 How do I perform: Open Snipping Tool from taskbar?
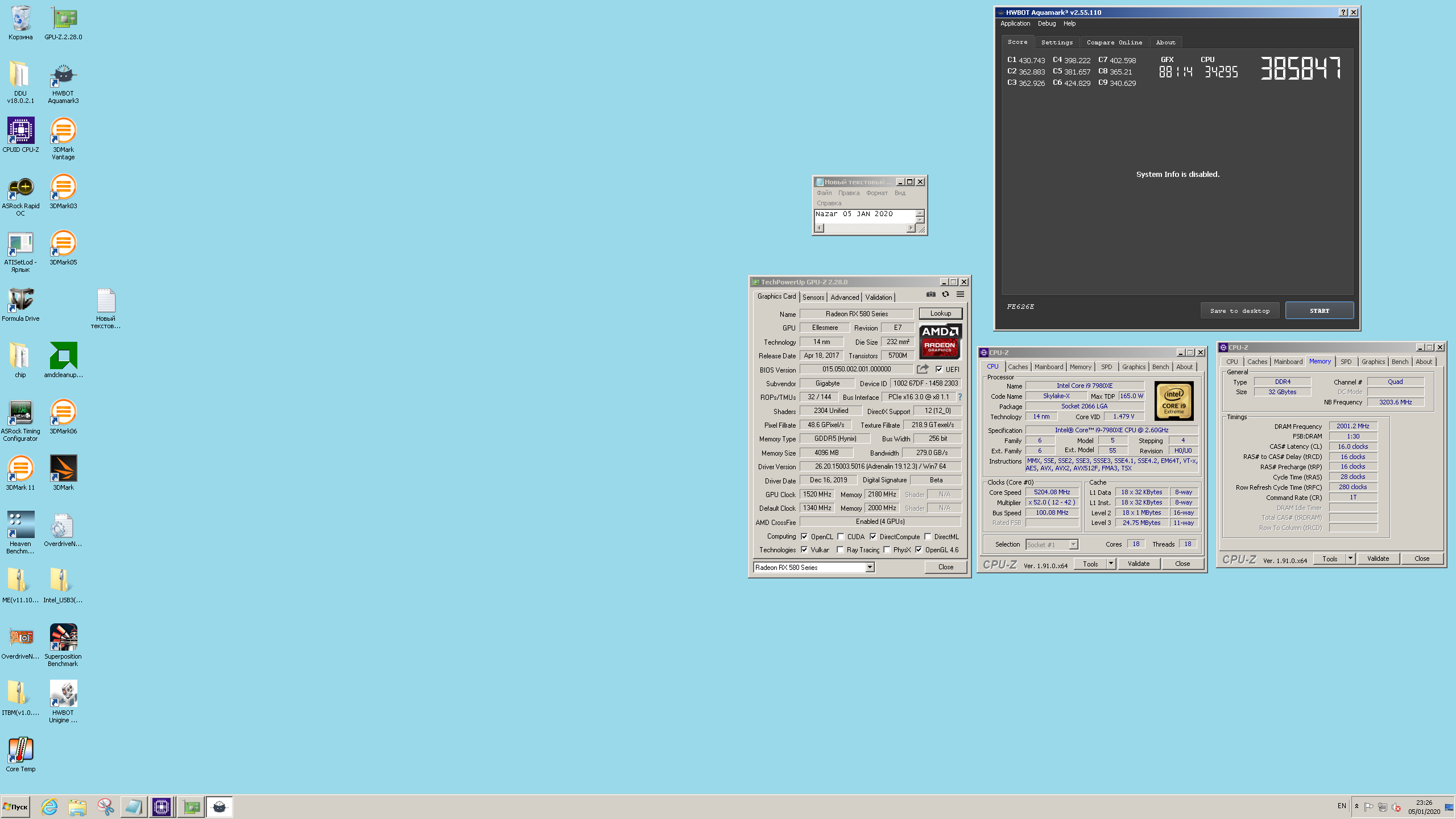tap(105, 806)
